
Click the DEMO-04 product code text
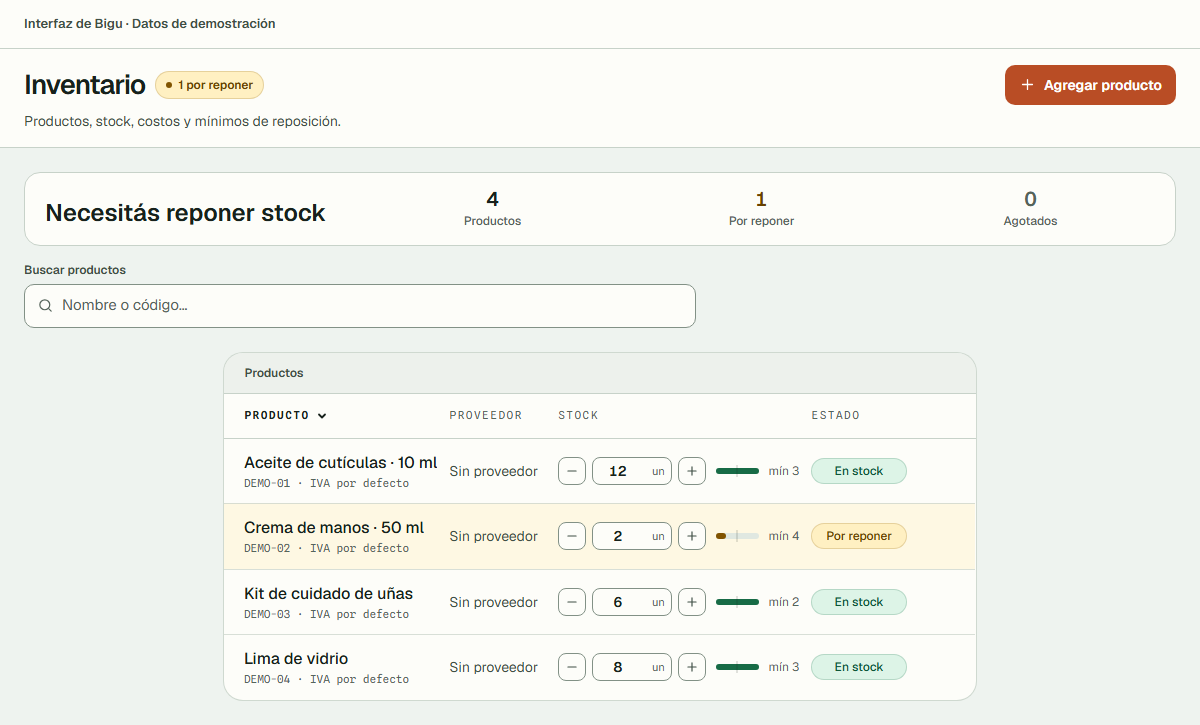click(267, 679)
